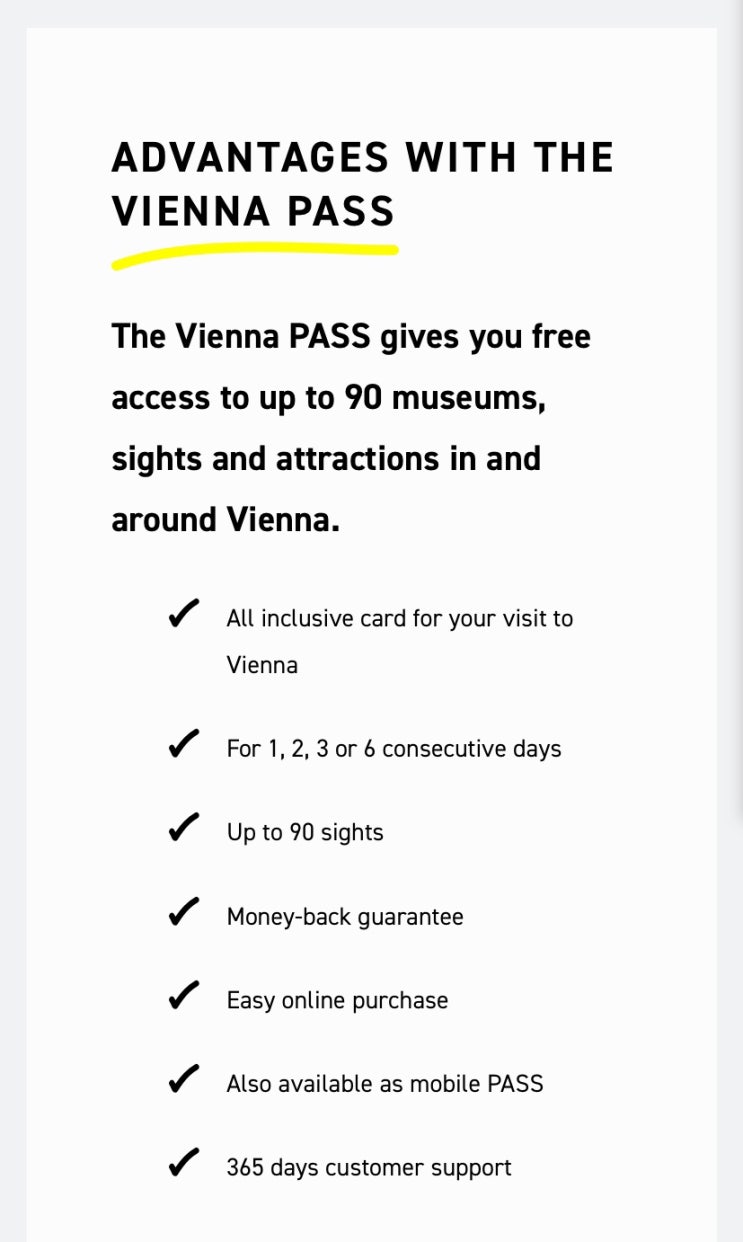
Task: Select the checkmark beside Up to 90 sights
Action: point(184,829)
